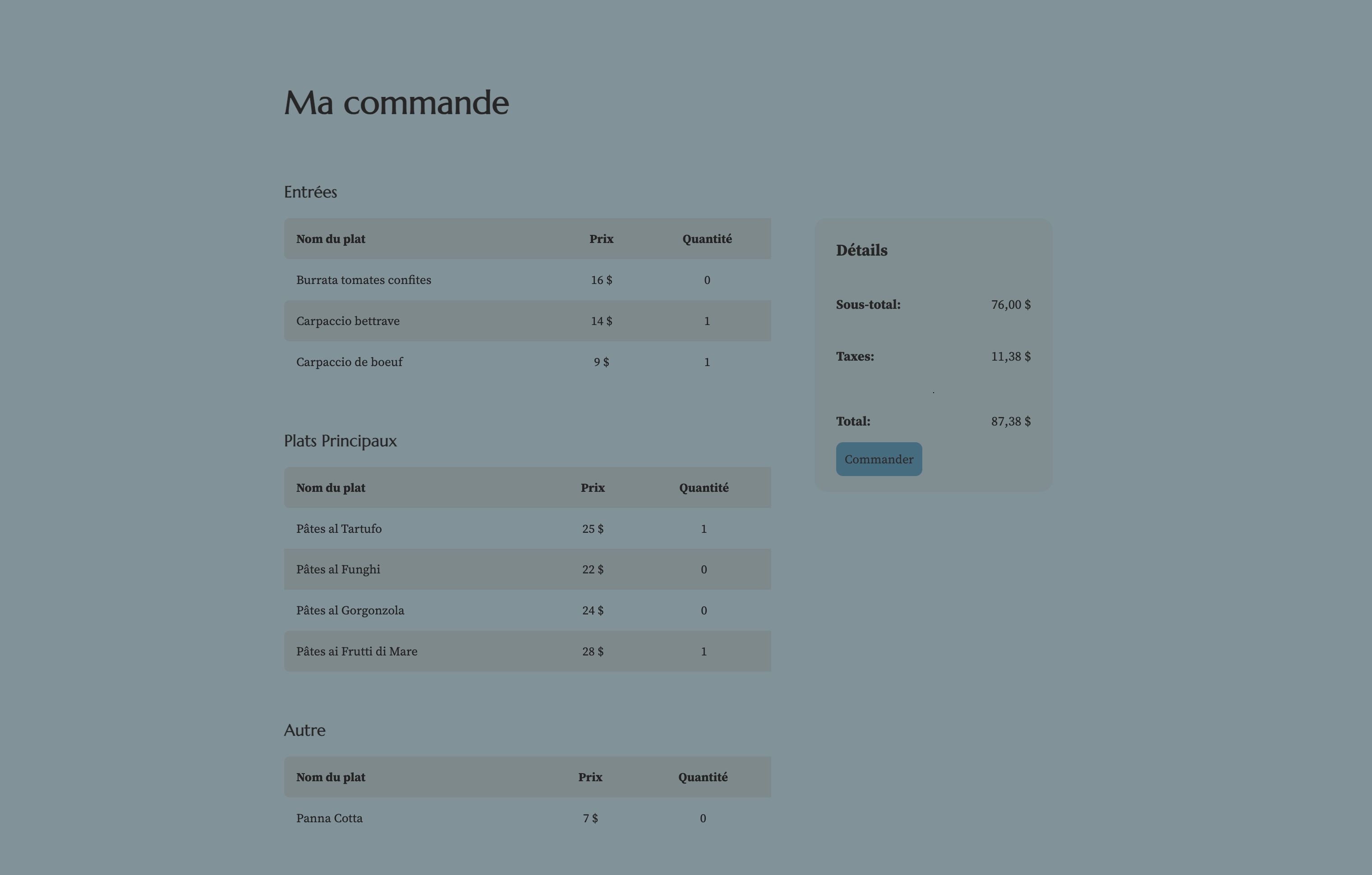Image resolution: width=1372 pixels, height=875 pixels.
Task: Click the 9 $ price of Carpaccio de boeuf
Action: click(x=601, y=362)
